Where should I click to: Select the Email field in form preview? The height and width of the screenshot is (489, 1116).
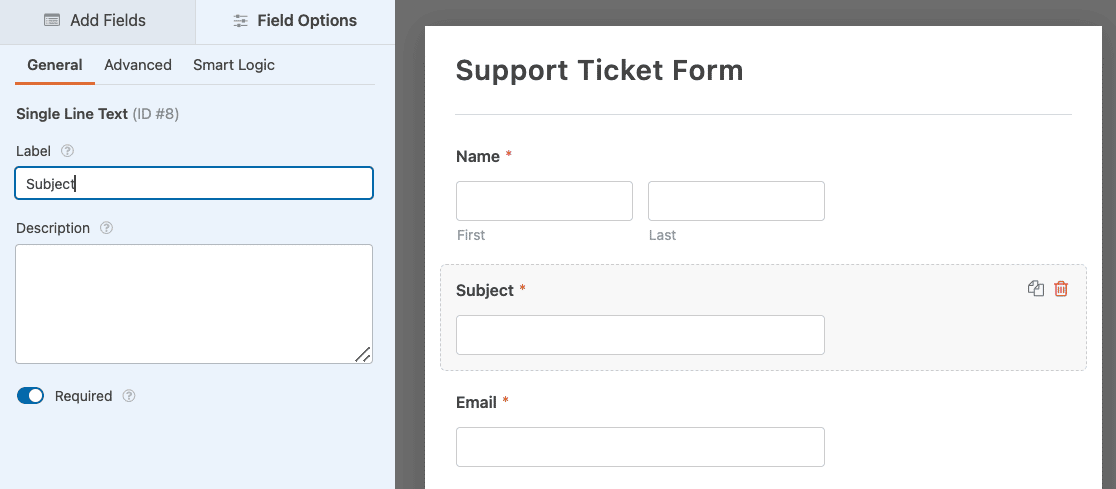tap(641, 447)
